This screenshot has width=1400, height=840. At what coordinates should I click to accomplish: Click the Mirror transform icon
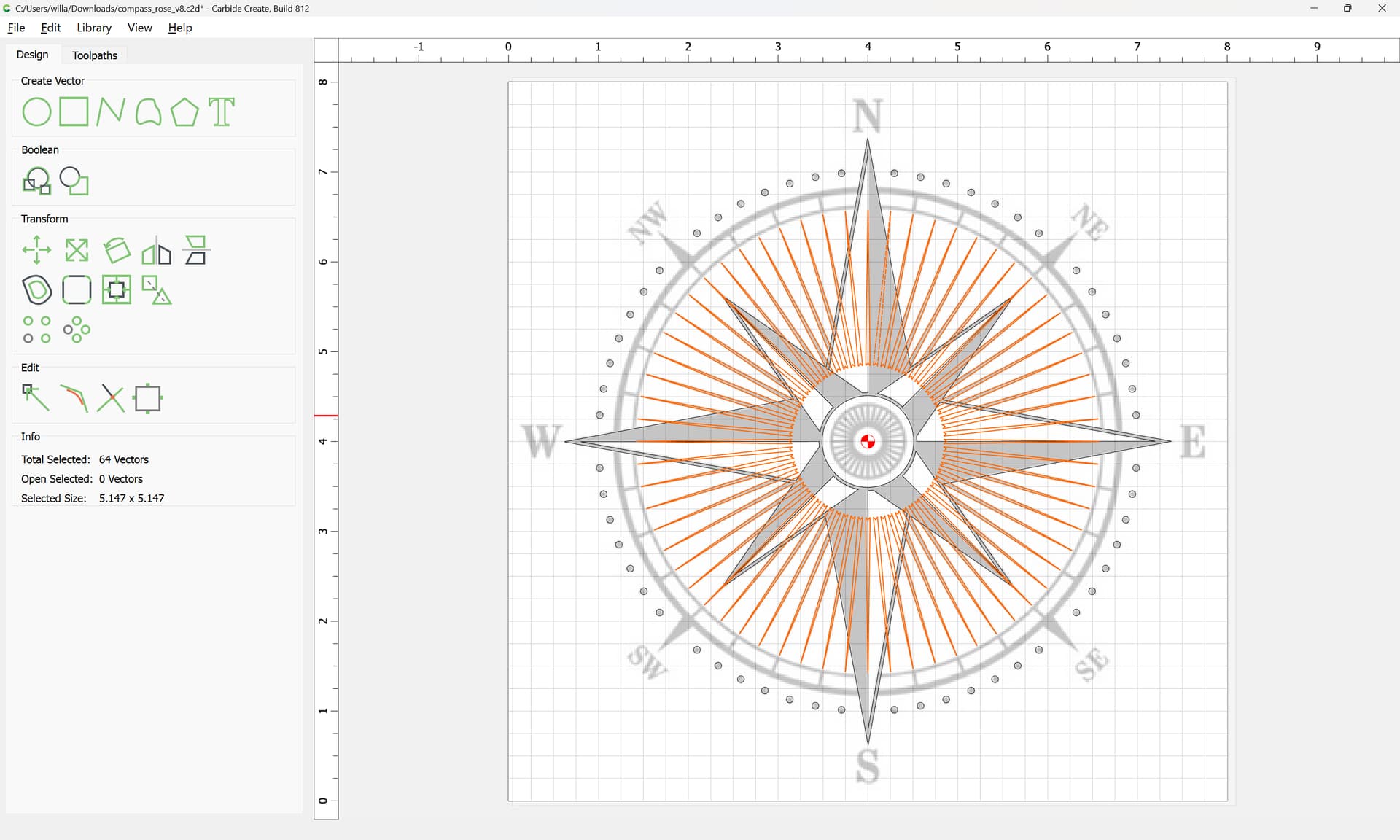coord(156,250)
